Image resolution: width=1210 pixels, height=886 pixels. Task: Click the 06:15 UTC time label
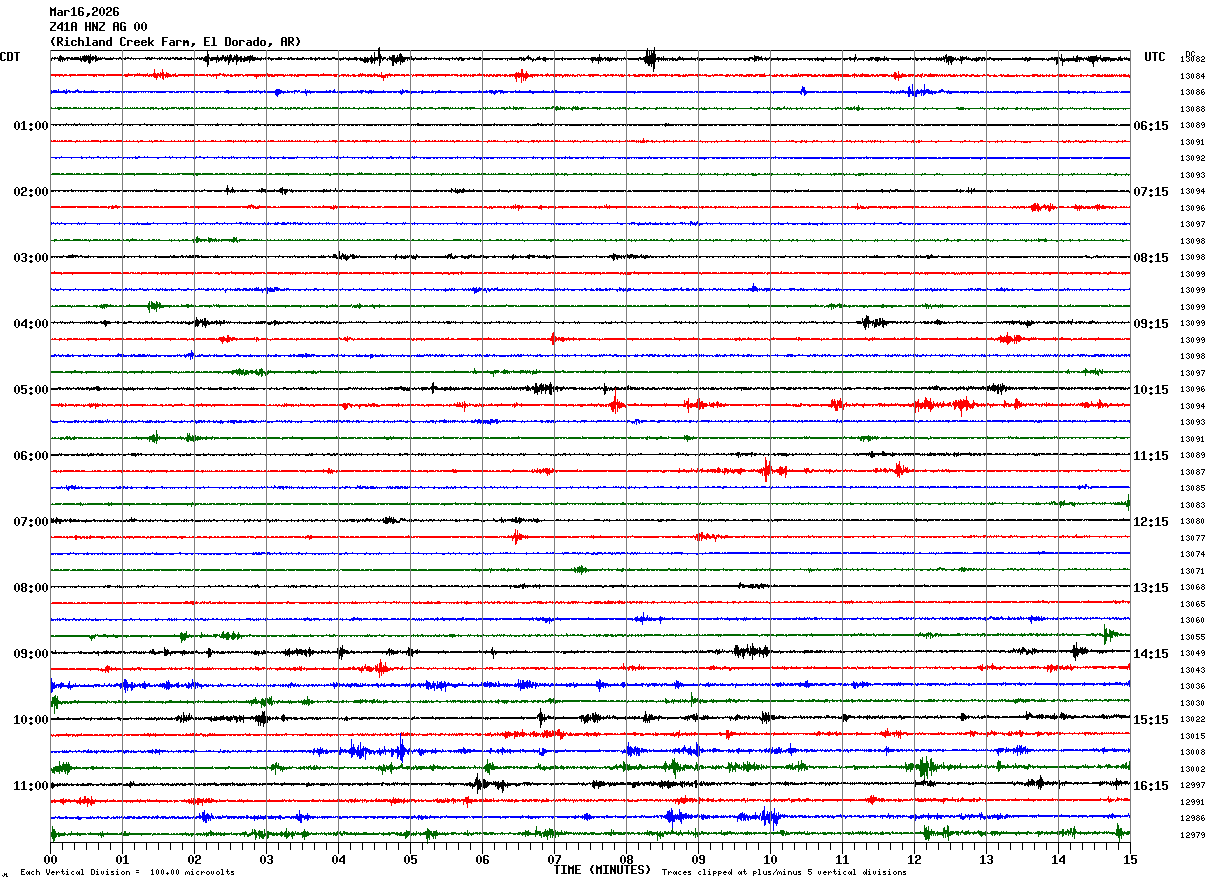click(x=1151, y=126)
